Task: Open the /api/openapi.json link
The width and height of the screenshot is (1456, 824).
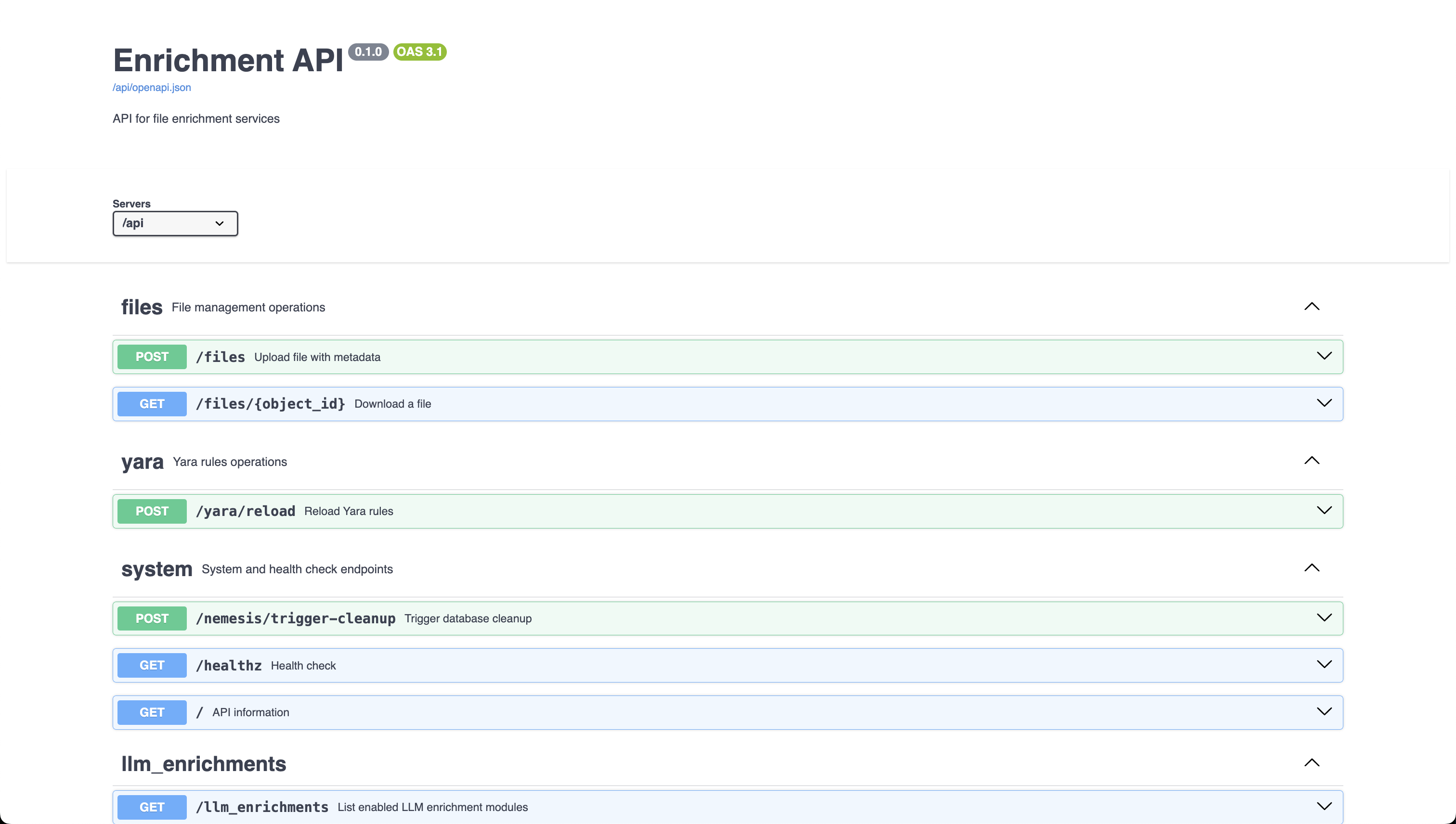Action: [x=152, y=87]
